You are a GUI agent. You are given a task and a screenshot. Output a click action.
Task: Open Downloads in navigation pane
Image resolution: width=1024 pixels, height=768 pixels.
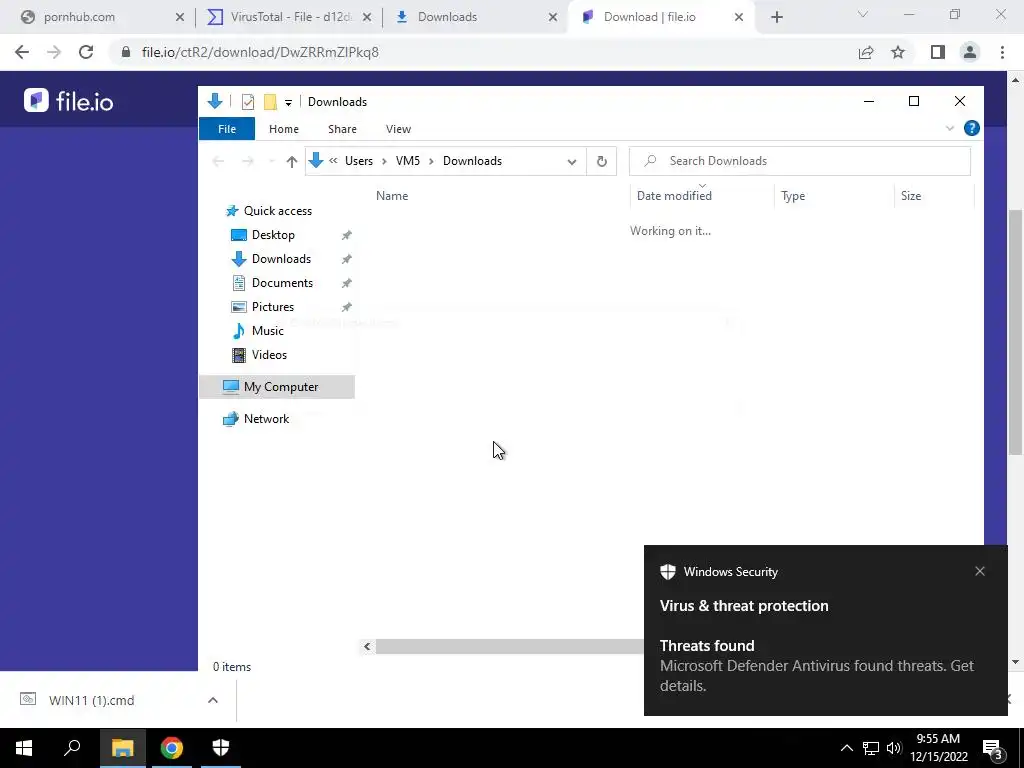(x=281, y=259)
